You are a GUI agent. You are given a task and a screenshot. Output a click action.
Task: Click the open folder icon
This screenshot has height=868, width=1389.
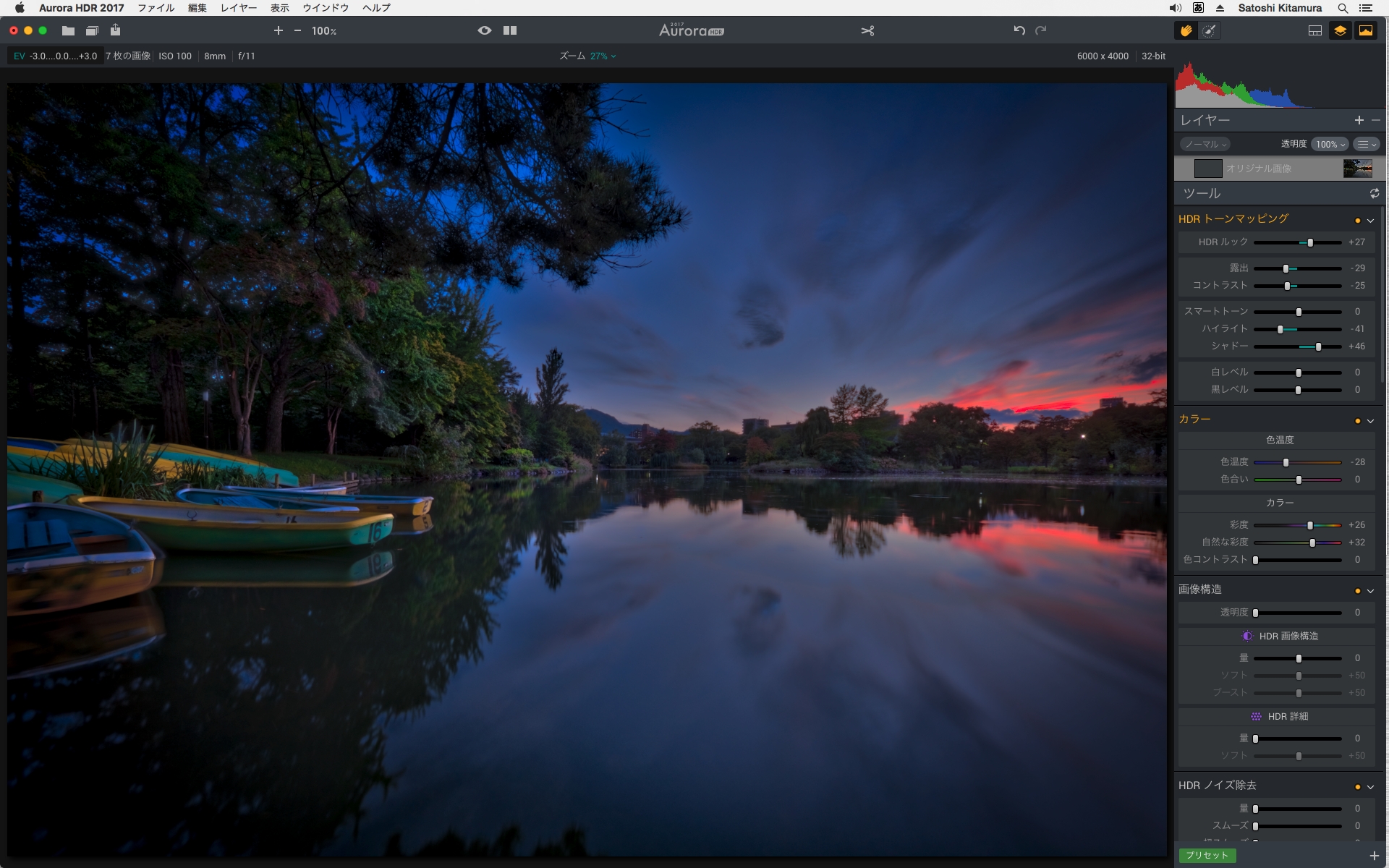(x=68, y=30)
